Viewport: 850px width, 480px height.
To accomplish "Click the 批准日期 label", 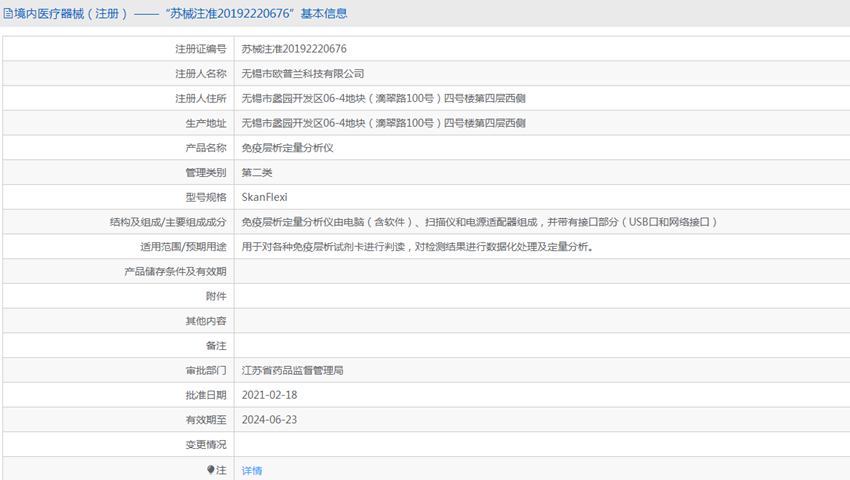I will (205, 395).
